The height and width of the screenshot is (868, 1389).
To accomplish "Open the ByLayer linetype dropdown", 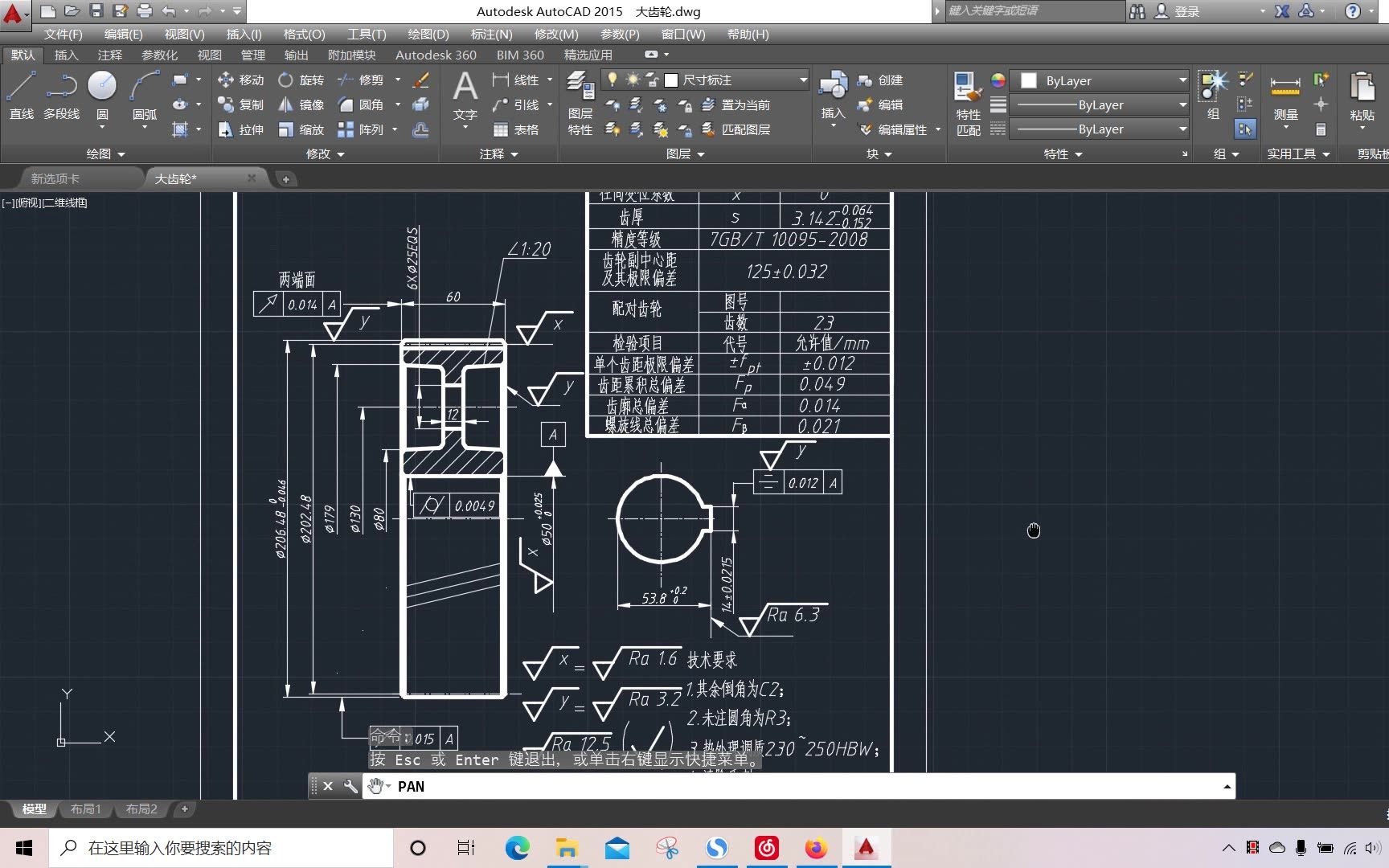I will pos(1098,129).
